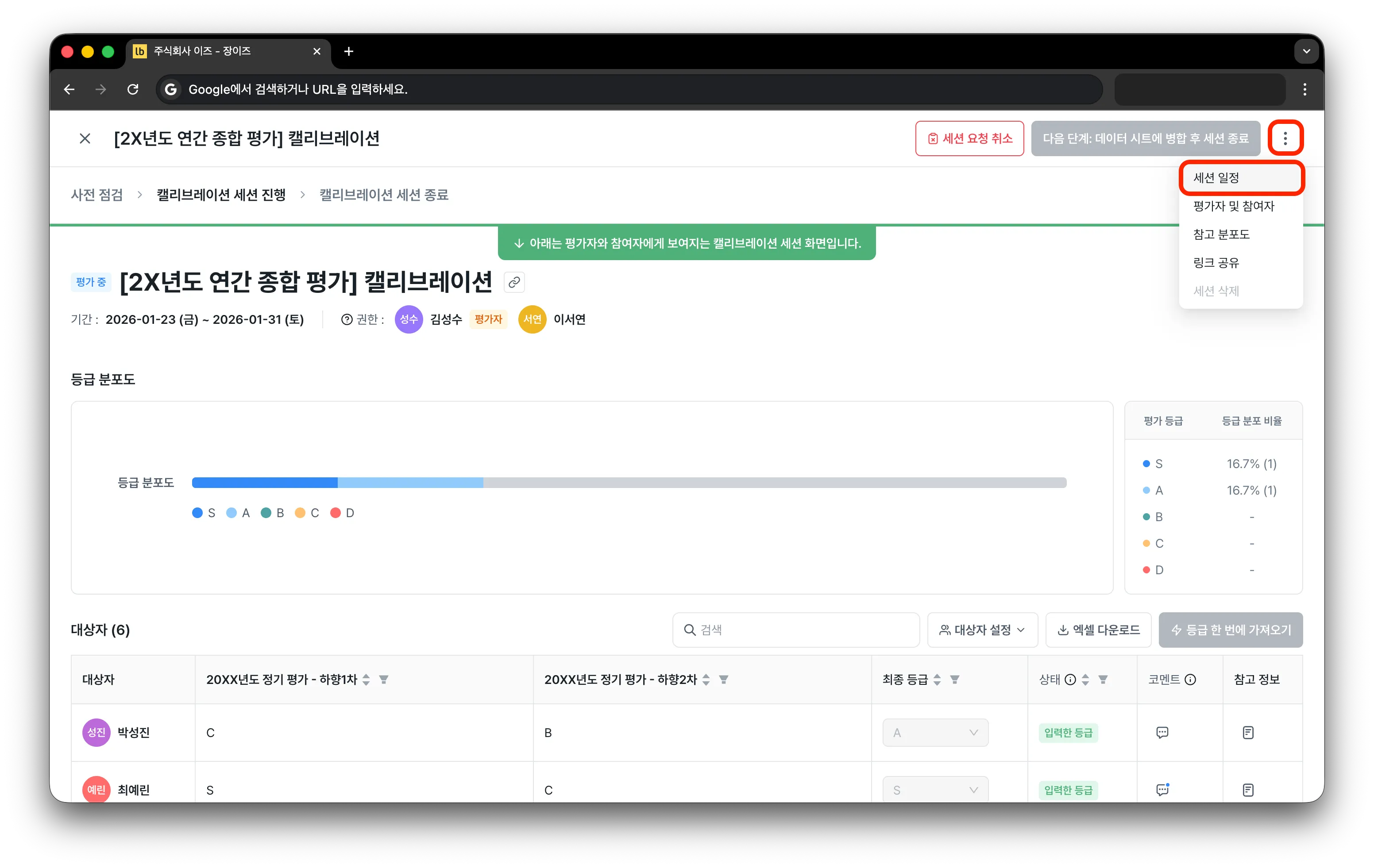Go to the 사전 점검 step
The width and height of the screenshot is (1374, 868).
97,195
